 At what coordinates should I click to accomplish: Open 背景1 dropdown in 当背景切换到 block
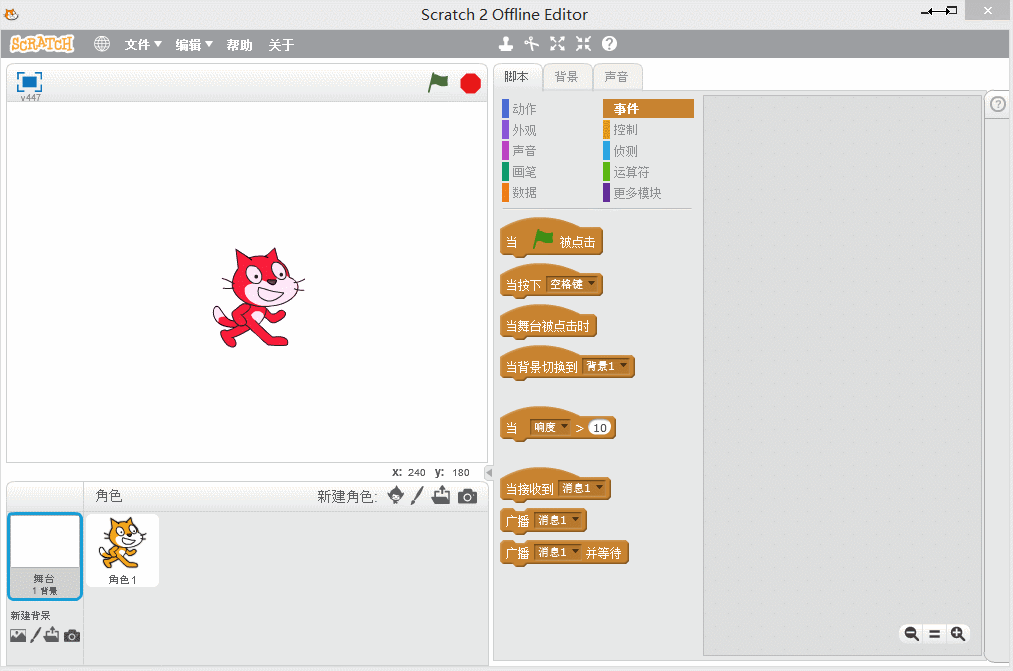coord(606,366)
